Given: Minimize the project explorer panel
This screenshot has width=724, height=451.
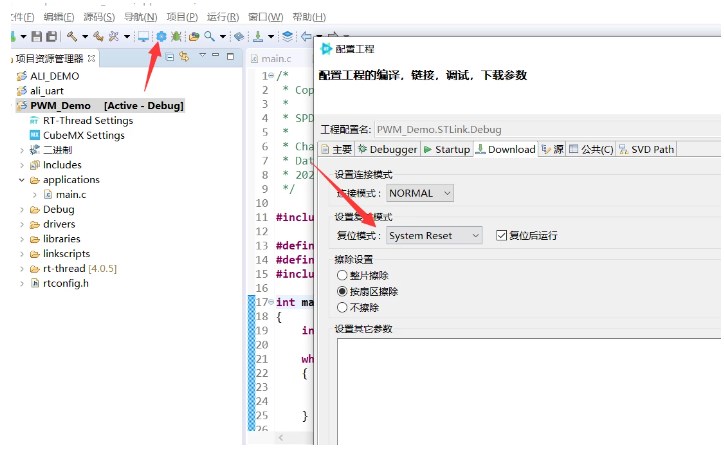Looking at the screenshot, I should pos(216,55).
